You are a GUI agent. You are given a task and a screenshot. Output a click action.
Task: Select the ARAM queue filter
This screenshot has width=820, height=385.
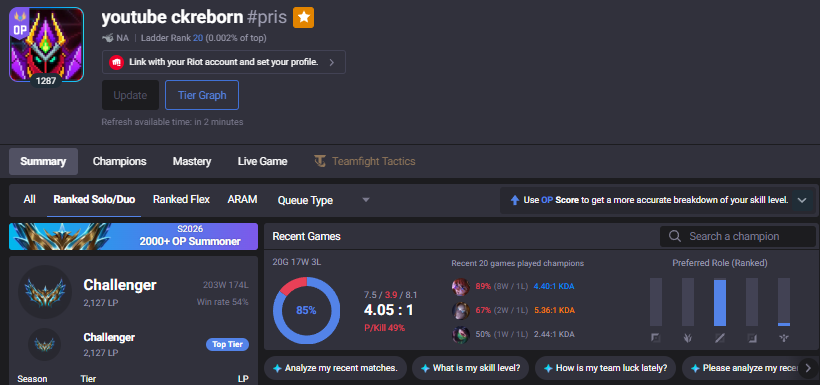[x=243, y=200]
